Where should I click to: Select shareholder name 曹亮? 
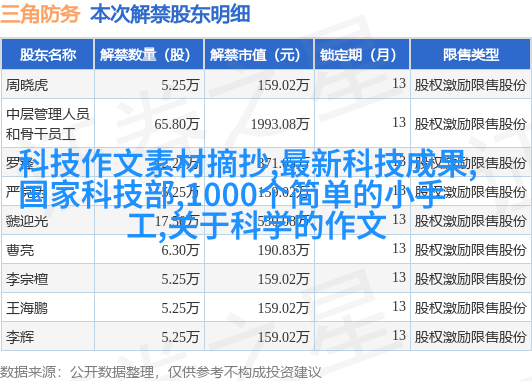point(20,250)
